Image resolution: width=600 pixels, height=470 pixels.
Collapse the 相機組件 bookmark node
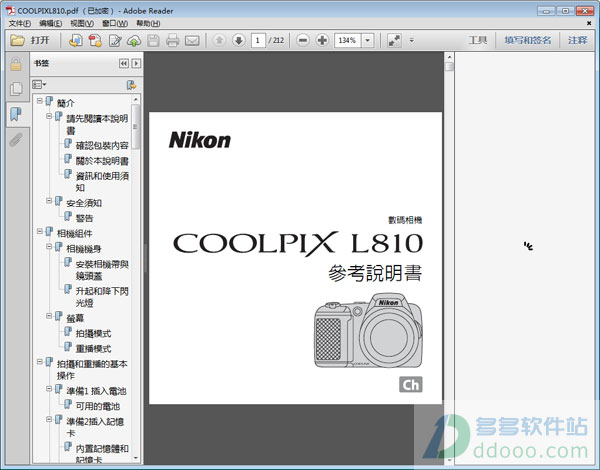pyautogui.click(x=39, y=231)
